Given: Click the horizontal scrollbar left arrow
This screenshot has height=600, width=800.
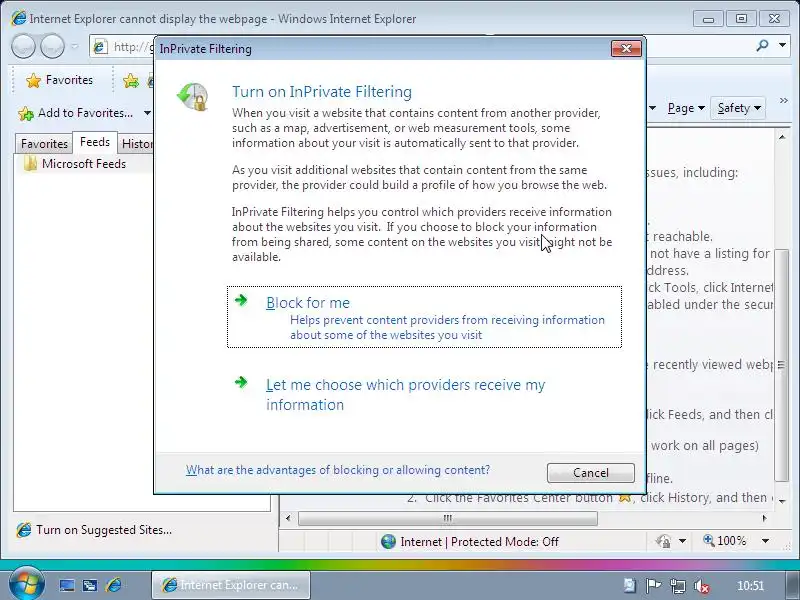Looking at the screenshot, I should click(x=288, y=518).
